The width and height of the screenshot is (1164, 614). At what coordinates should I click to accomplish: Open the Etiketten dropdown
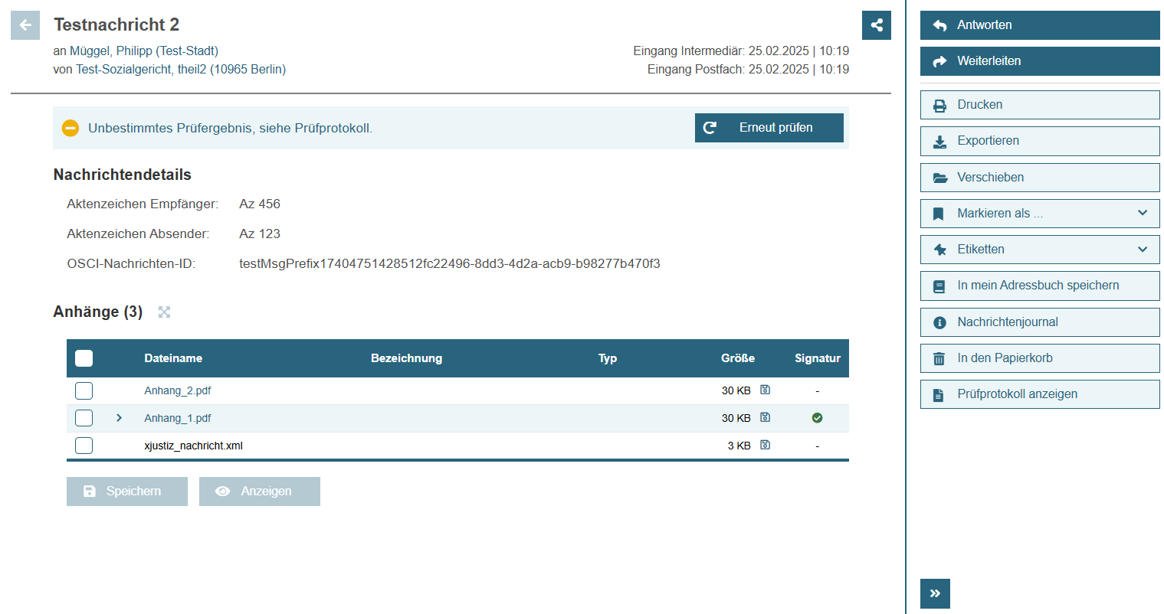coord(1039,249)
